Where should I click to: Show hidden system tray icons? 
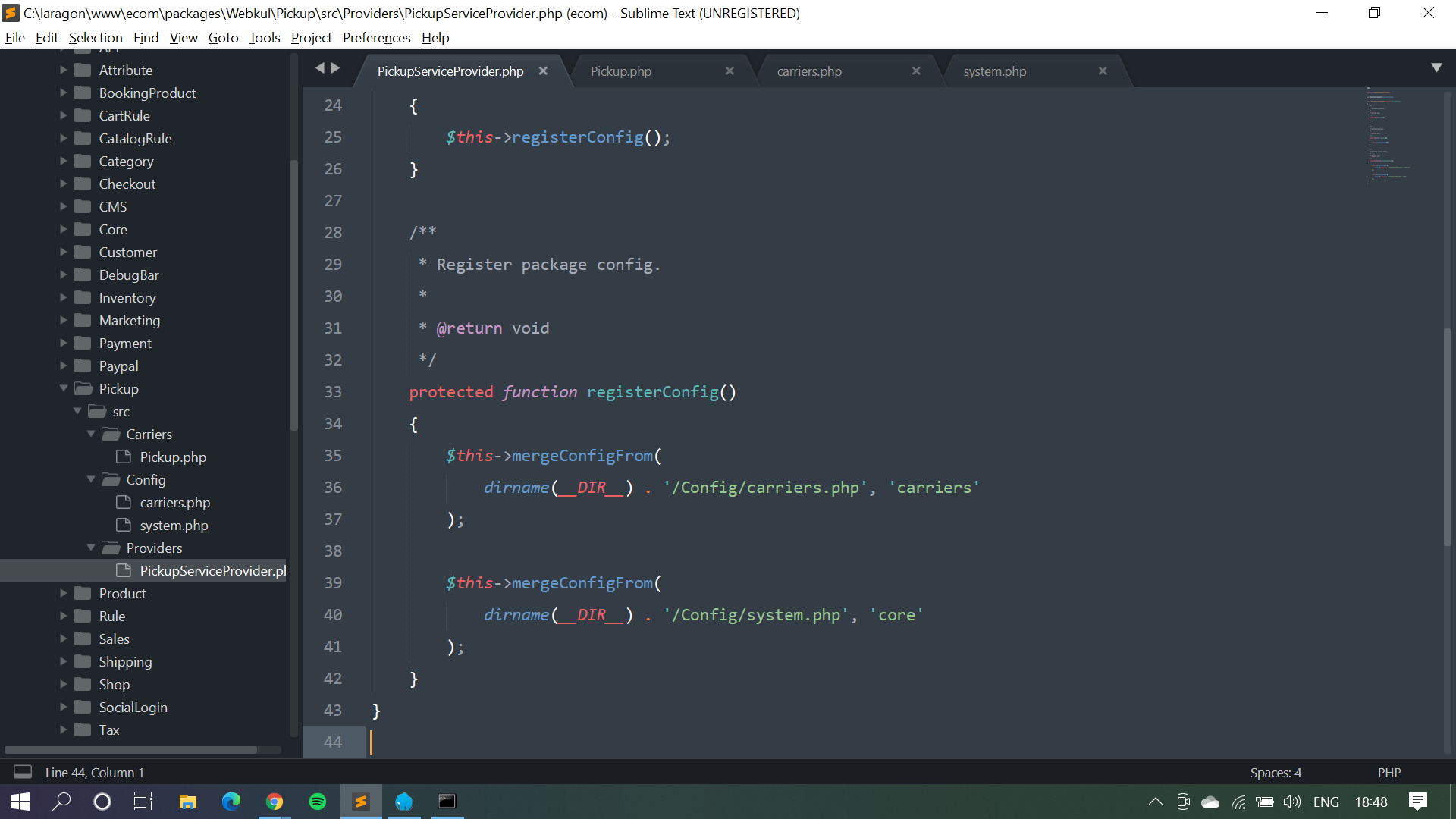[x=1155, y=802]
